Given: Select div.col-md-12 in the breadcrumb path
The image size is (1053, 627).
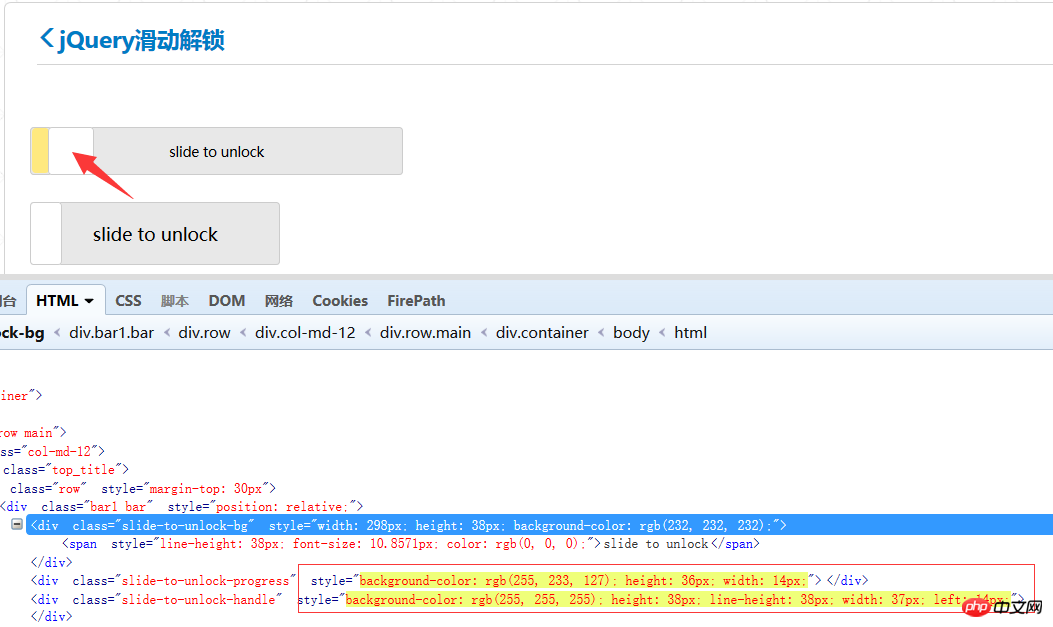Looking at the screenshot, I should click(x=305, y=333).
